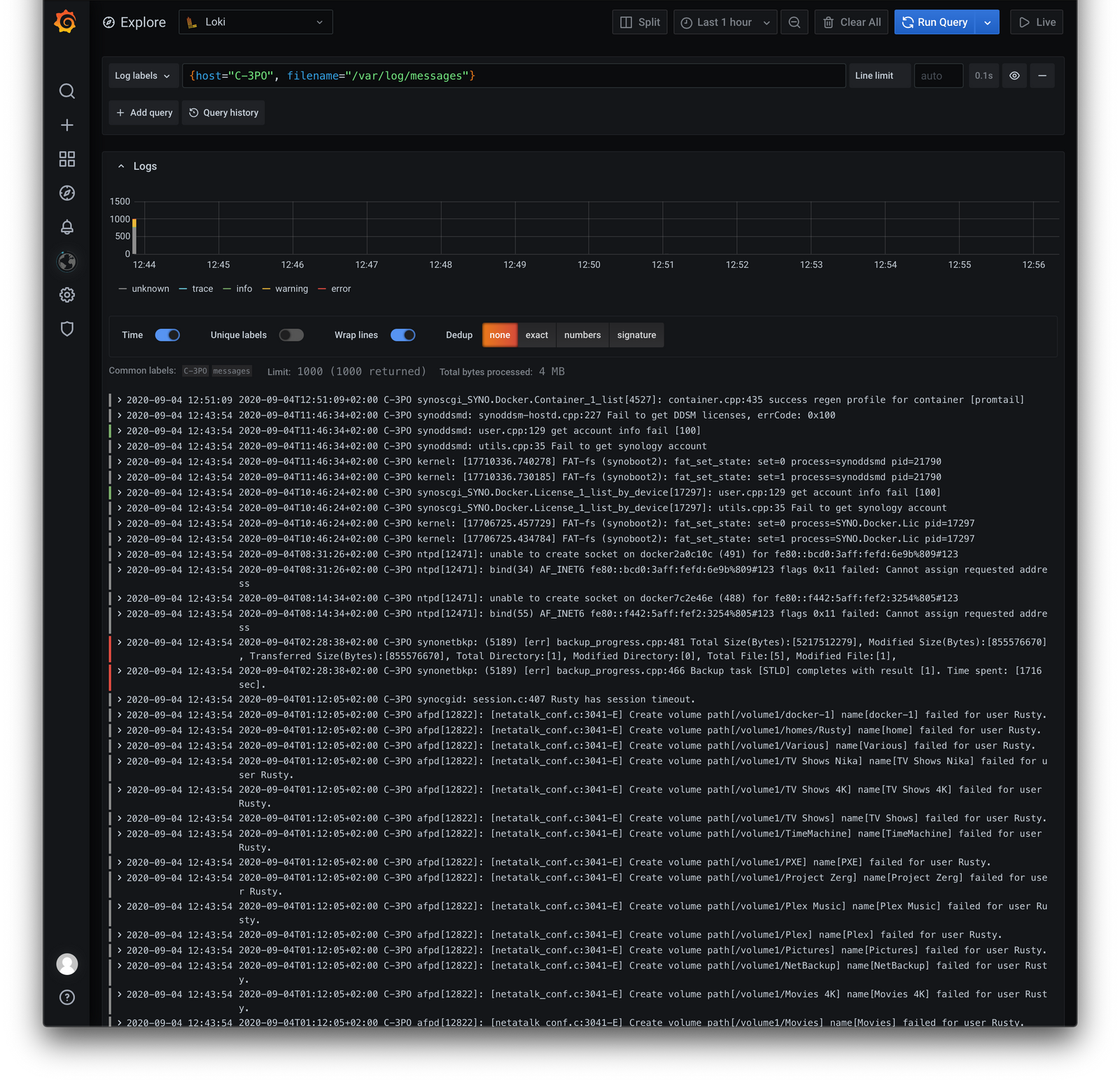Enable the Unique labels toggle
Screen dimensions: 1120x1084
pos(292,335)
